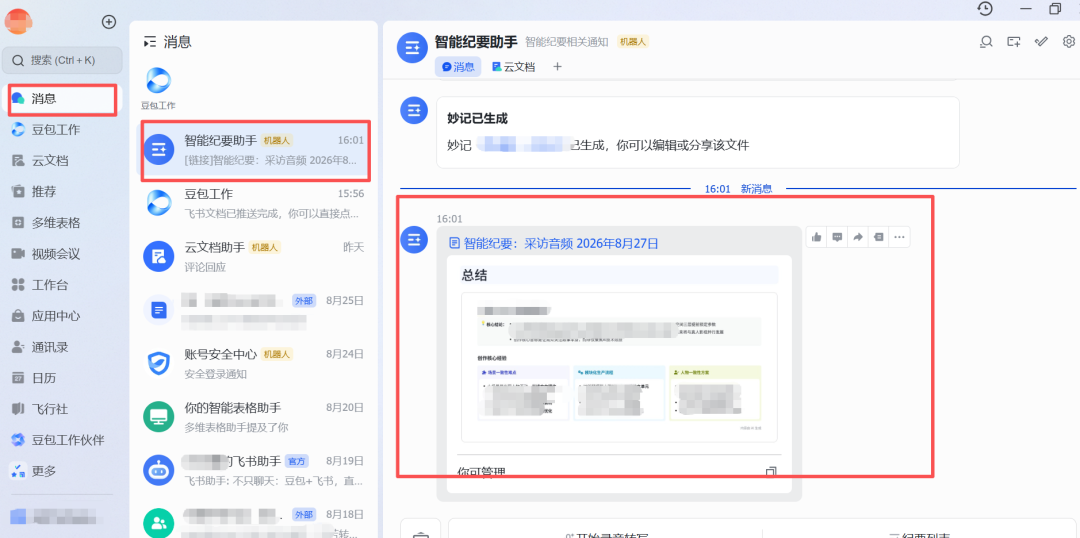This screenshot has height=538, width=1080.
Task: Click the 16:01 新消息 divider label
Action: 738,189
